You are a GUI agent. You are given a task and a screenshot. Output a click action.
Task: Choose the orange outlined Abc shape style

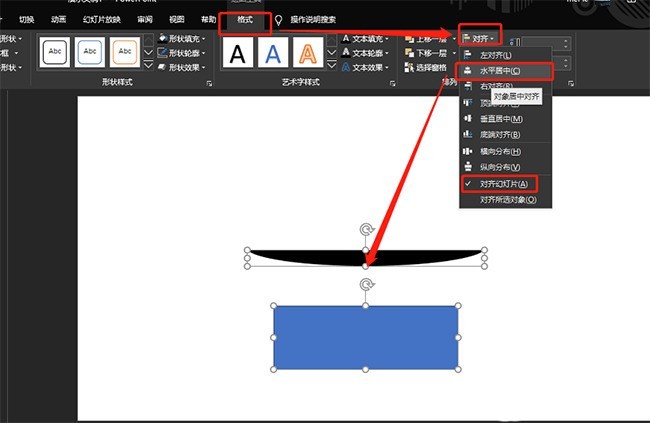[x=125, y=52]
